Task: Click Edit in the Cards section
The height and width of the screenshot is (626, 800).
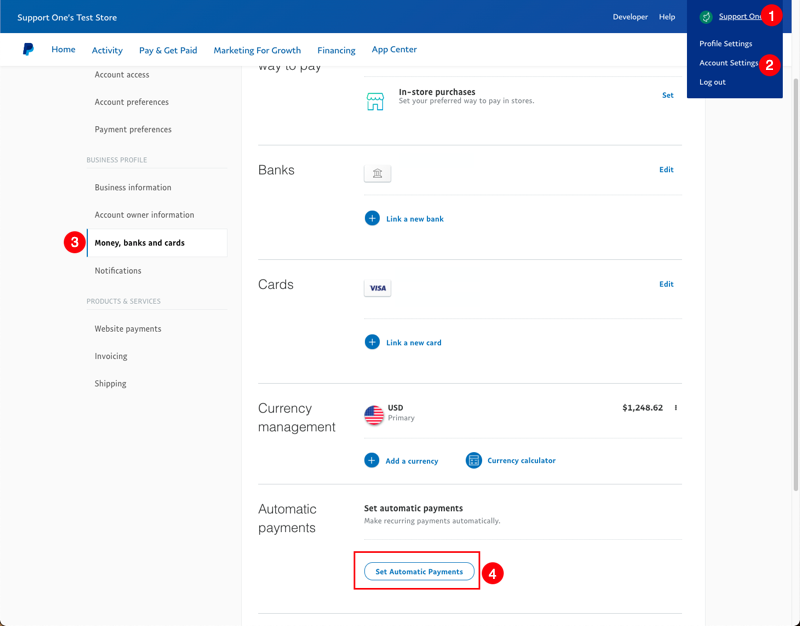Action: 666,284
